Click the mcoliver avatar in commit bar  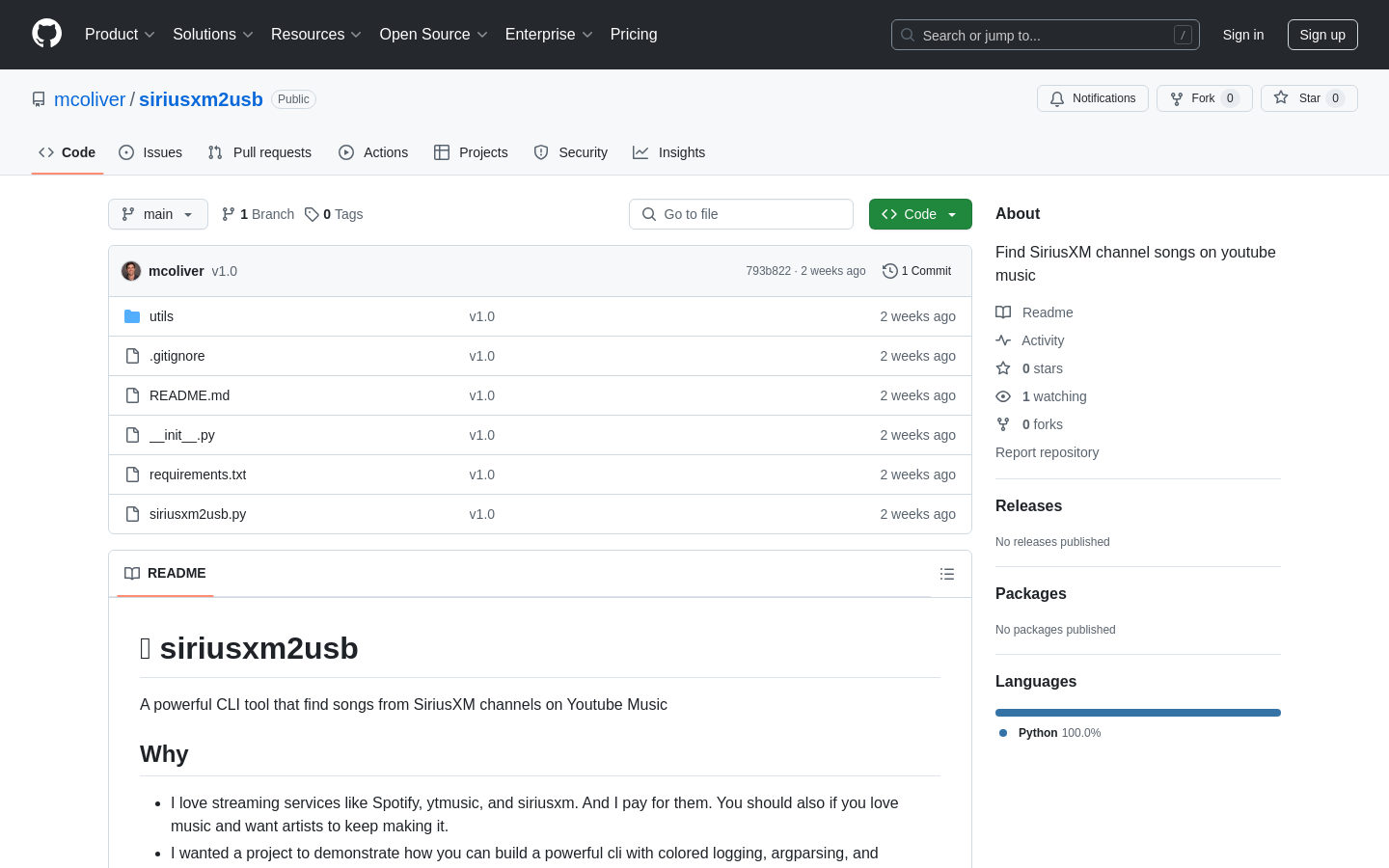point(131,271)
